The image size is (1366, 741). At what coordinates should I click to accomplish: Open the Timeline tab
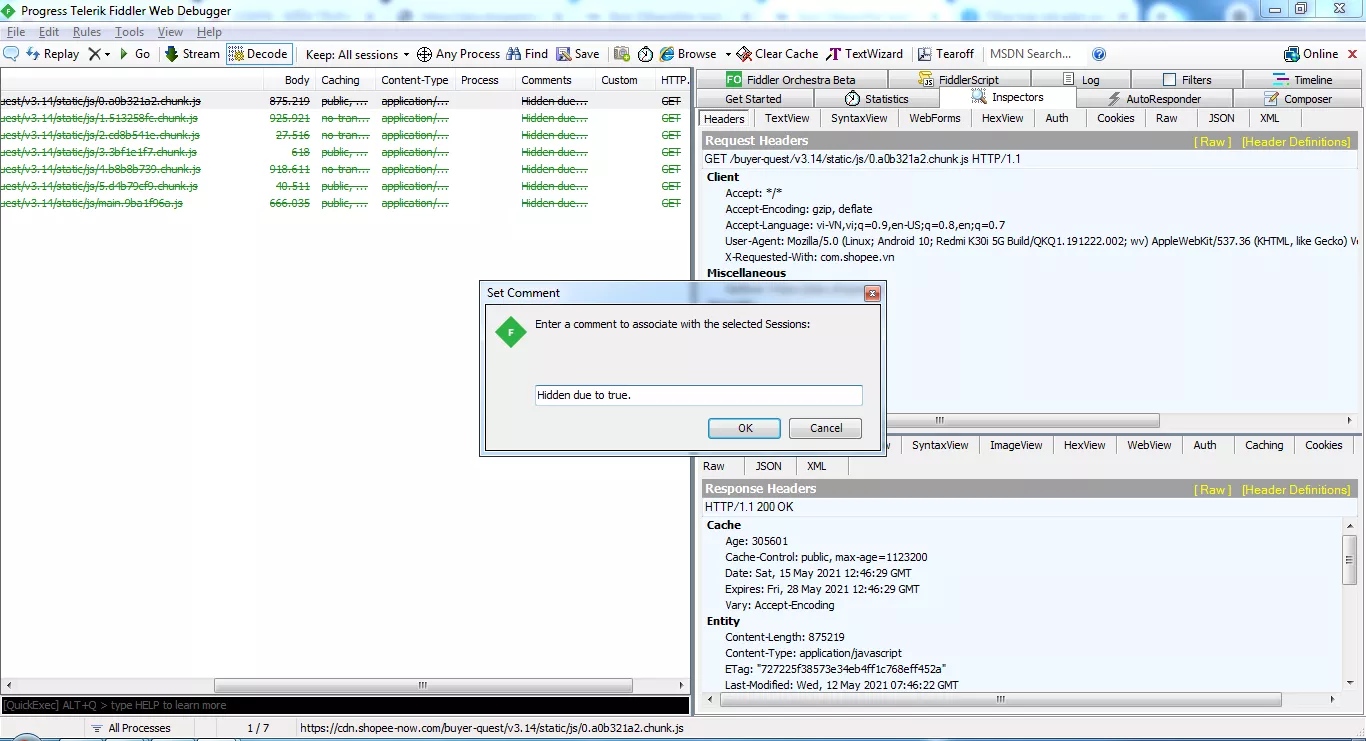click(x=1302, y=79)
